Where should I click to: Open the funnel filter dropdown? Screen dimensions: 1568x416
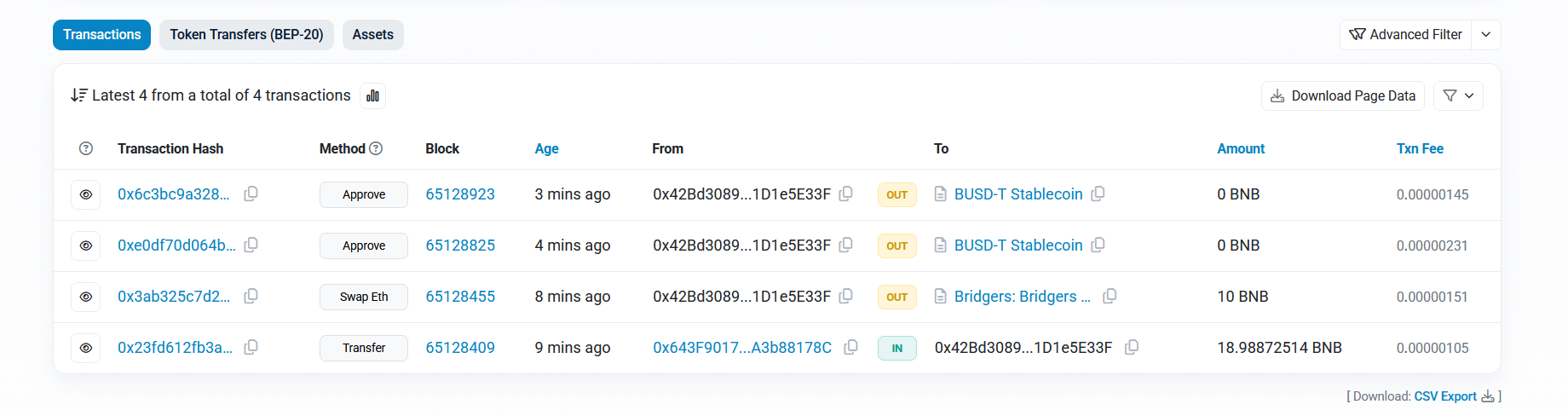click(x=1458, y=95)
